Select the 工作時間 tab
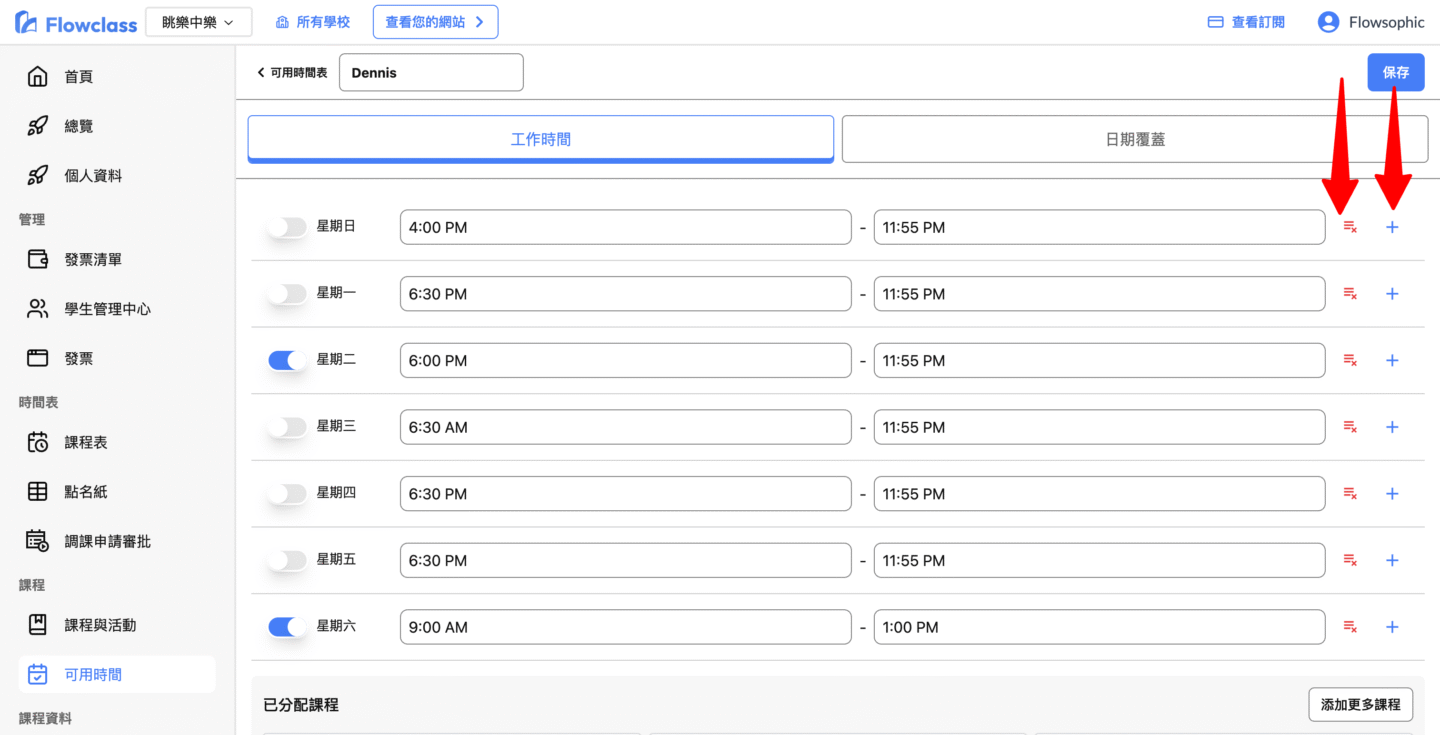The width and height of the screenshot is (1440, 735). [x=540, y=139]
